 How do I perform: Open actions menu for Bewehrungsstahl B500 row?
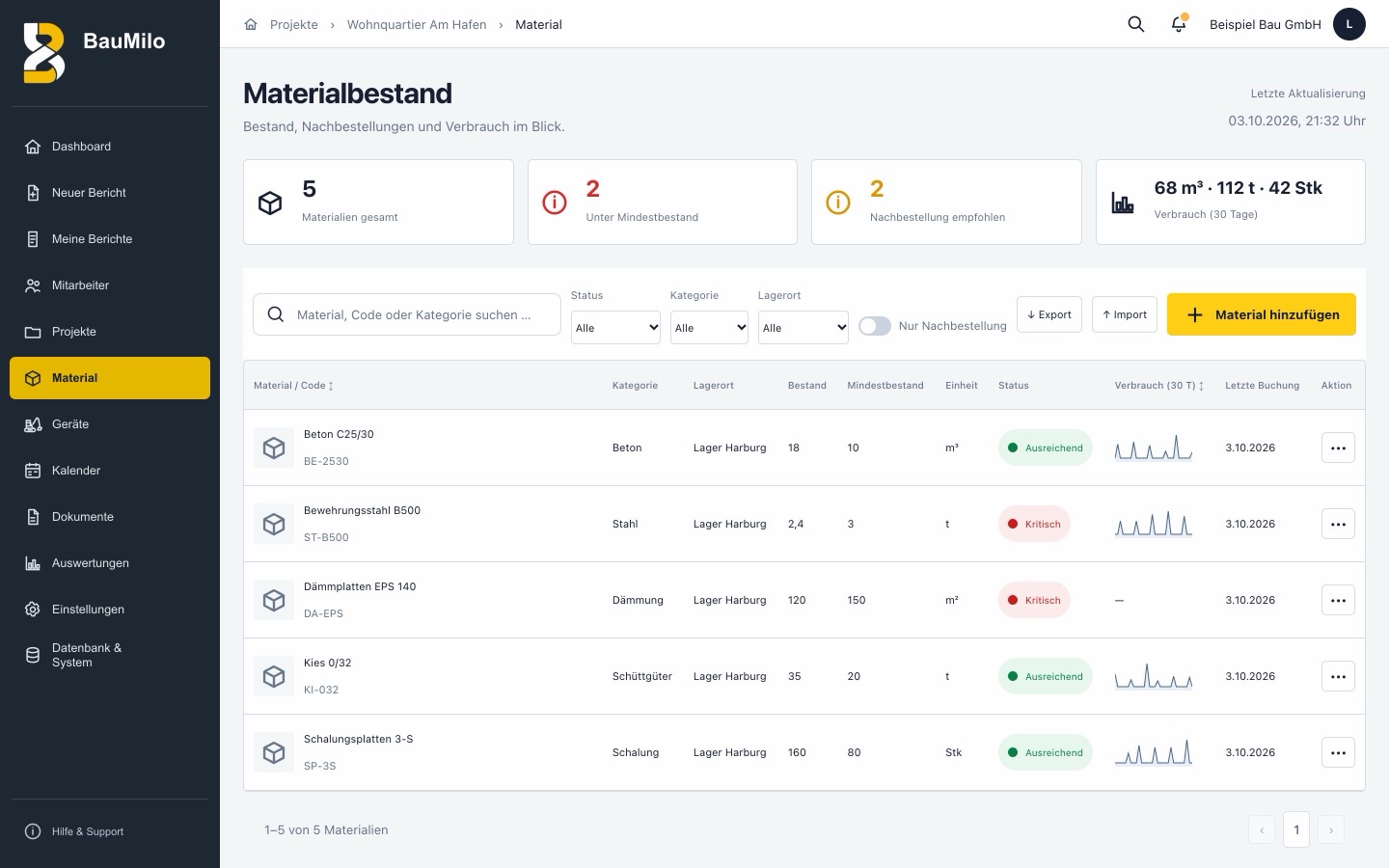(x=1338, y=524)
